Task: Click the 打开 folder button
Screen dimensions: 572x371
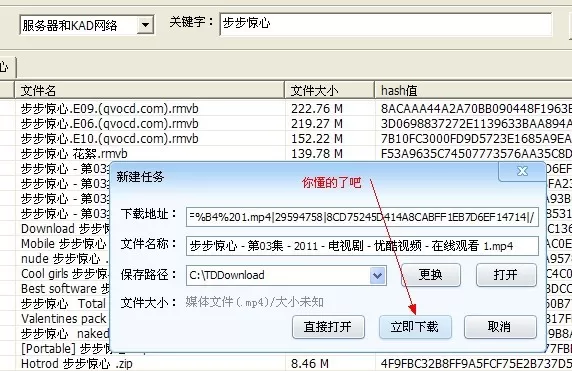Action: [506, 275]
